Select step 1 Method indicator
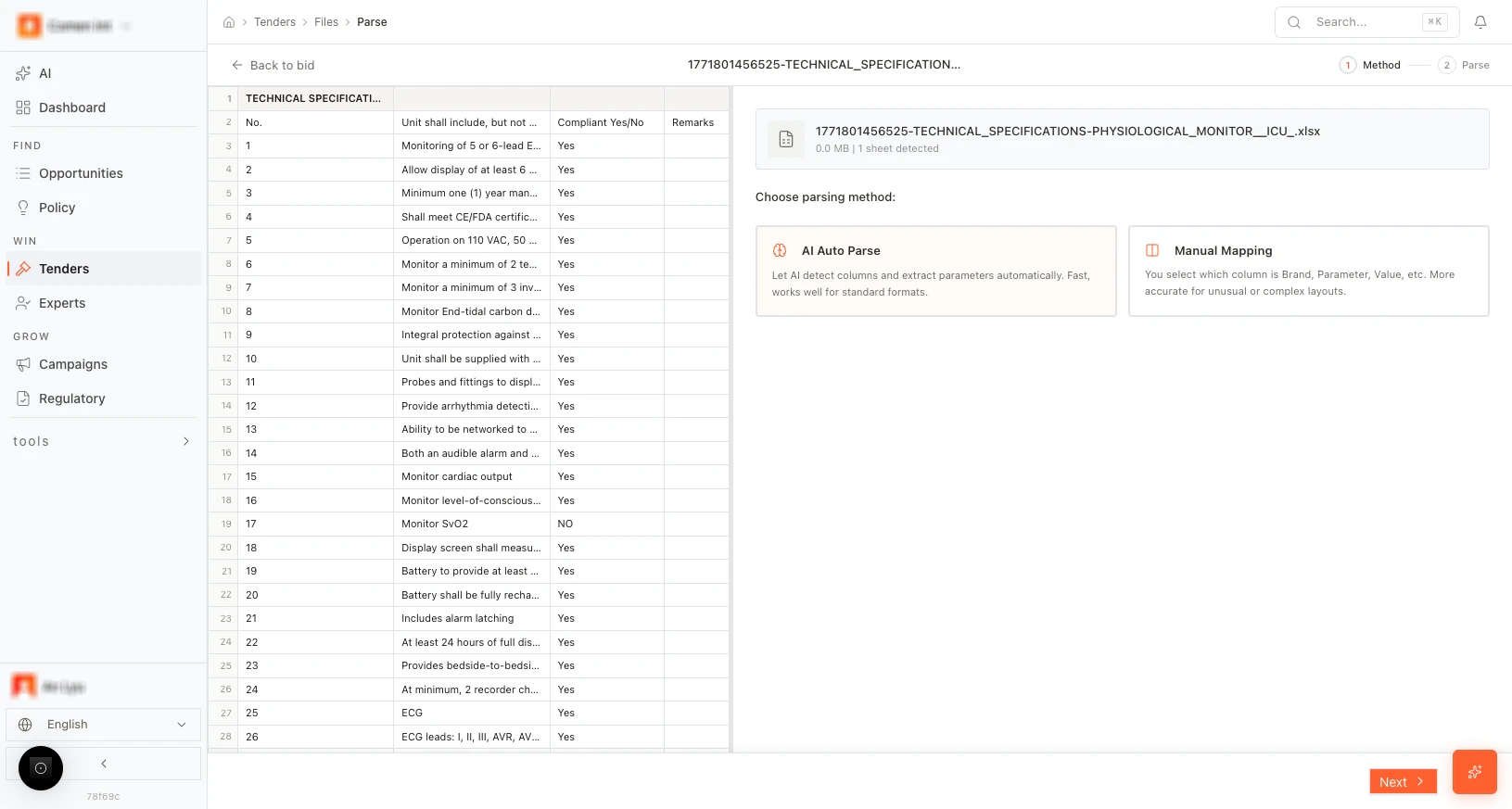Screen dimensions: 1512x809 pyautogui.click(x=1370, y=65)
